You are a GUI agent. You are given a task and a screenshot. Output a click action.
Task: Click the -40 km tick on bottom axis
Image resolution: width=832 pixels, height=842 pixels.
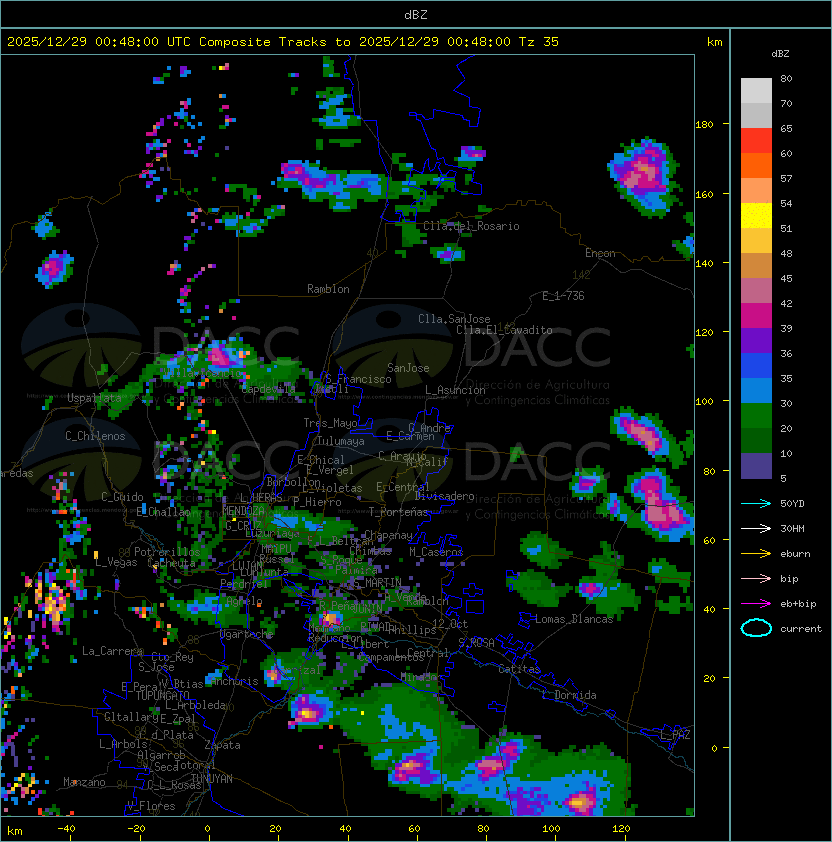pyautogui.click(x=66, y=829)
